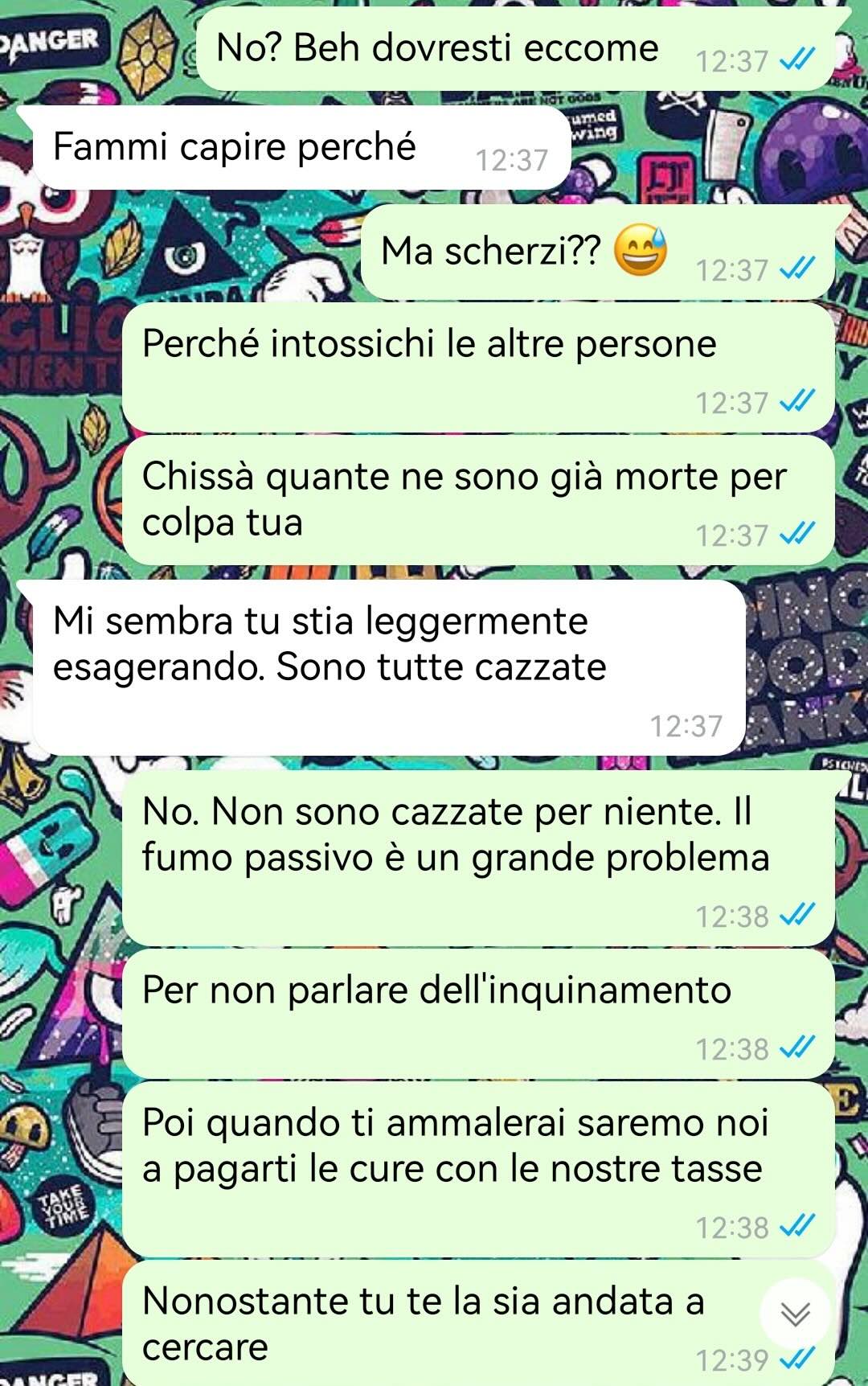Tap the 12:37 timestamp on 'Fammi capire perché'
868x1386 pixels.
pyautogui.click(x=511, y=160)
